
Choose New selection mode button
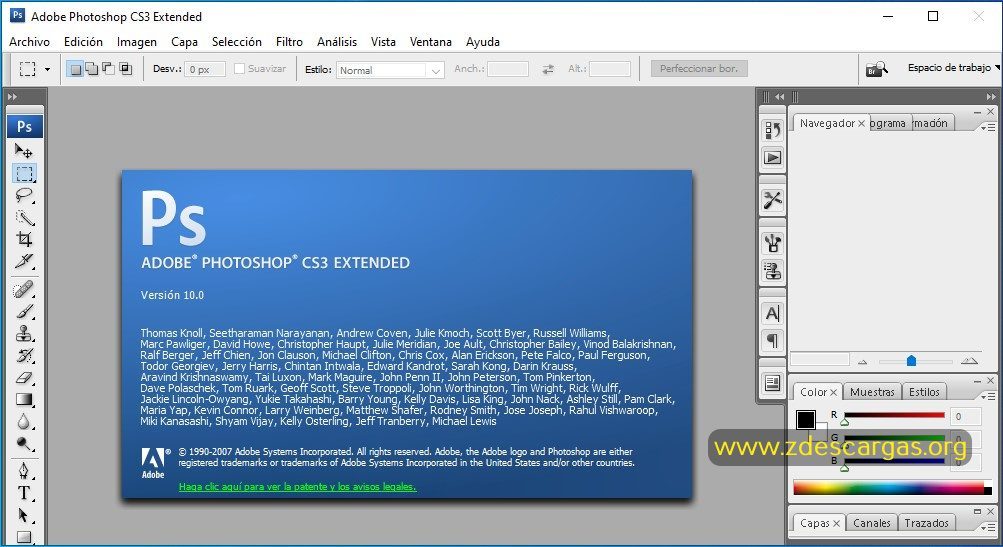75,69
